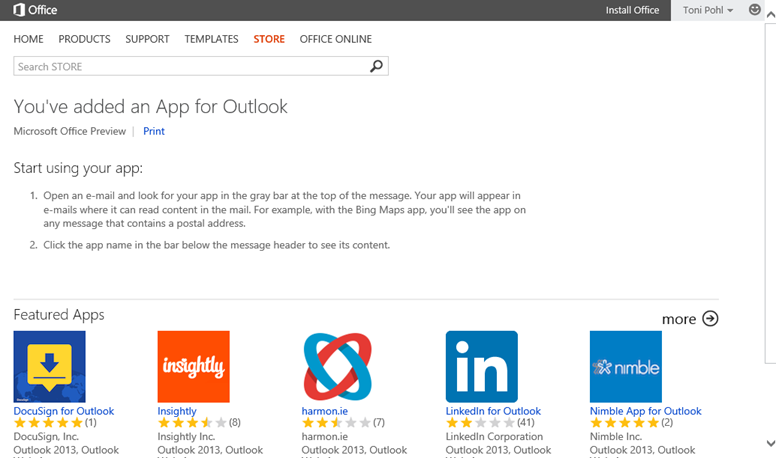The width and height of the screenshot is (776, 458).
Task: Open the harmon.ie app icon
Action: coord(337,367)
